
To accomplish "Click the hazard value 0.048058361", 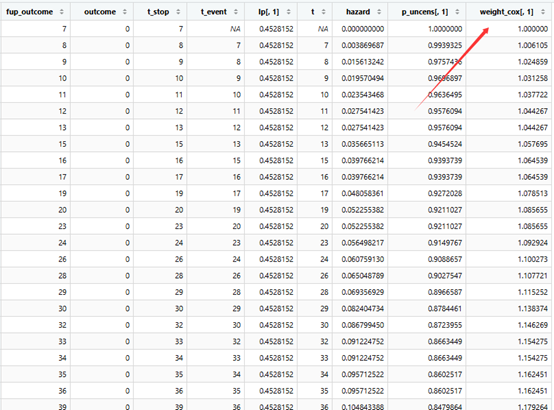I will tap(363, 193).
